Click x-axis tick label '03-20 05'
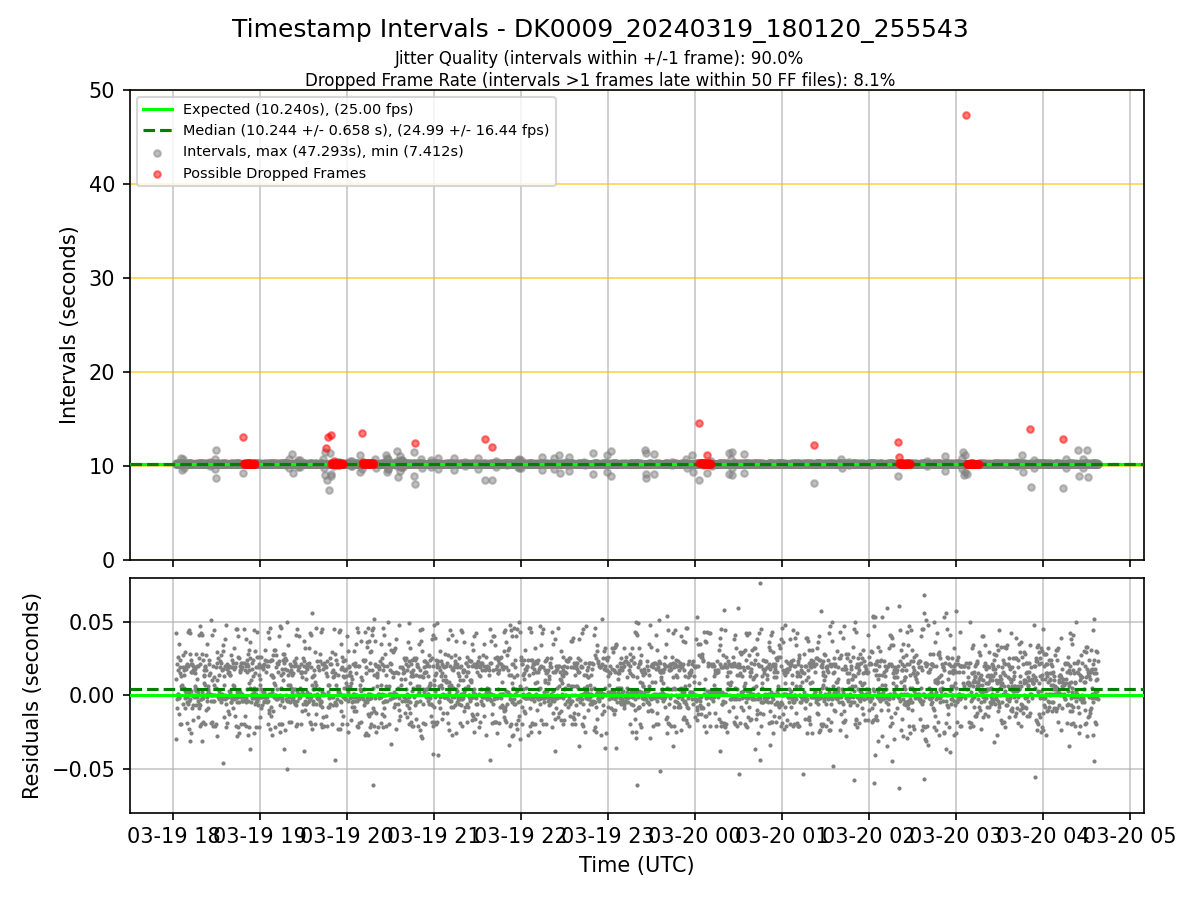Viewport: 1200px width, 900px height. click(x=1130, y=834)
